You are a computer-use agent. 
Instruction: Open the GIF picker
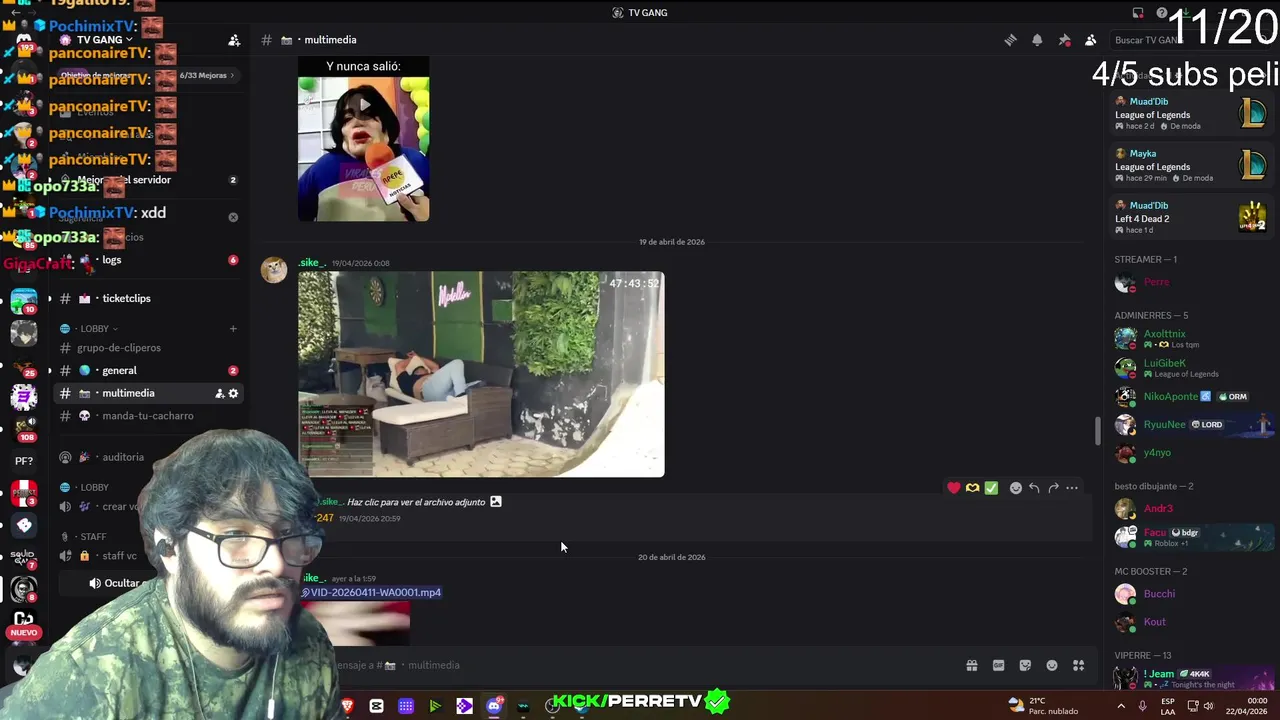point(998,665)
